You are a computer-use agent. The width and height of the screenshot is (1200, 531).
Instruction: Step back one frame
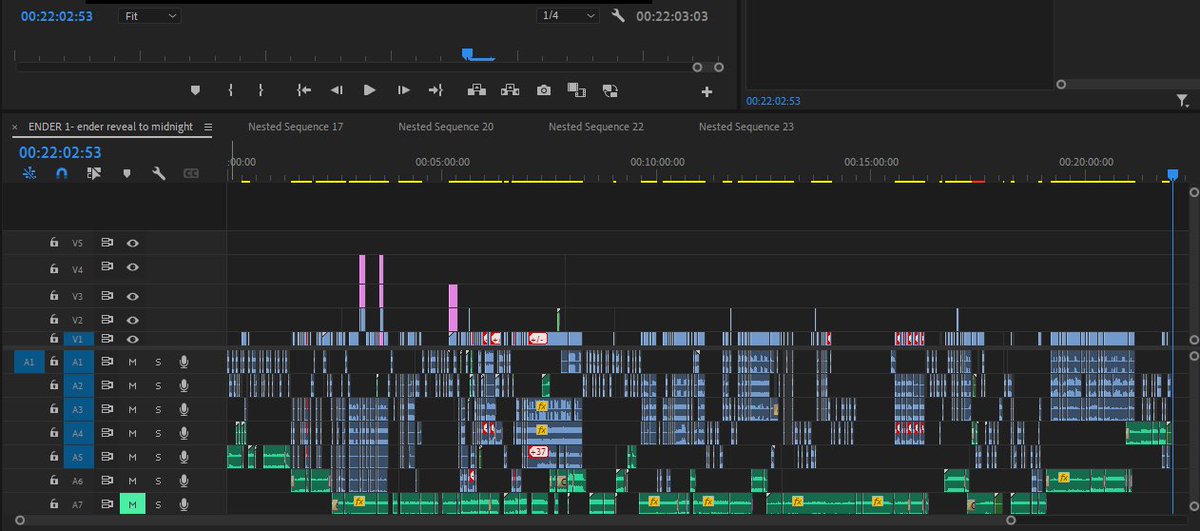pyautogui.click(x=337, y=90)
